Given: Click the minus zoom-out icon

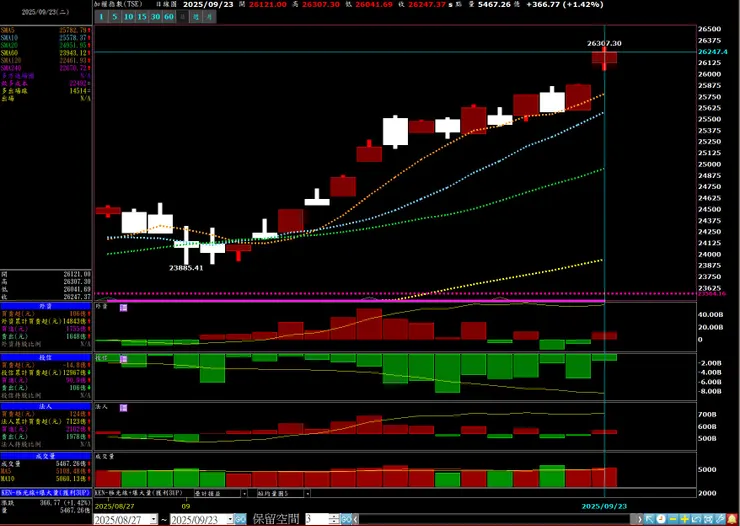Looking at the screenshot, I should [673, 519].
